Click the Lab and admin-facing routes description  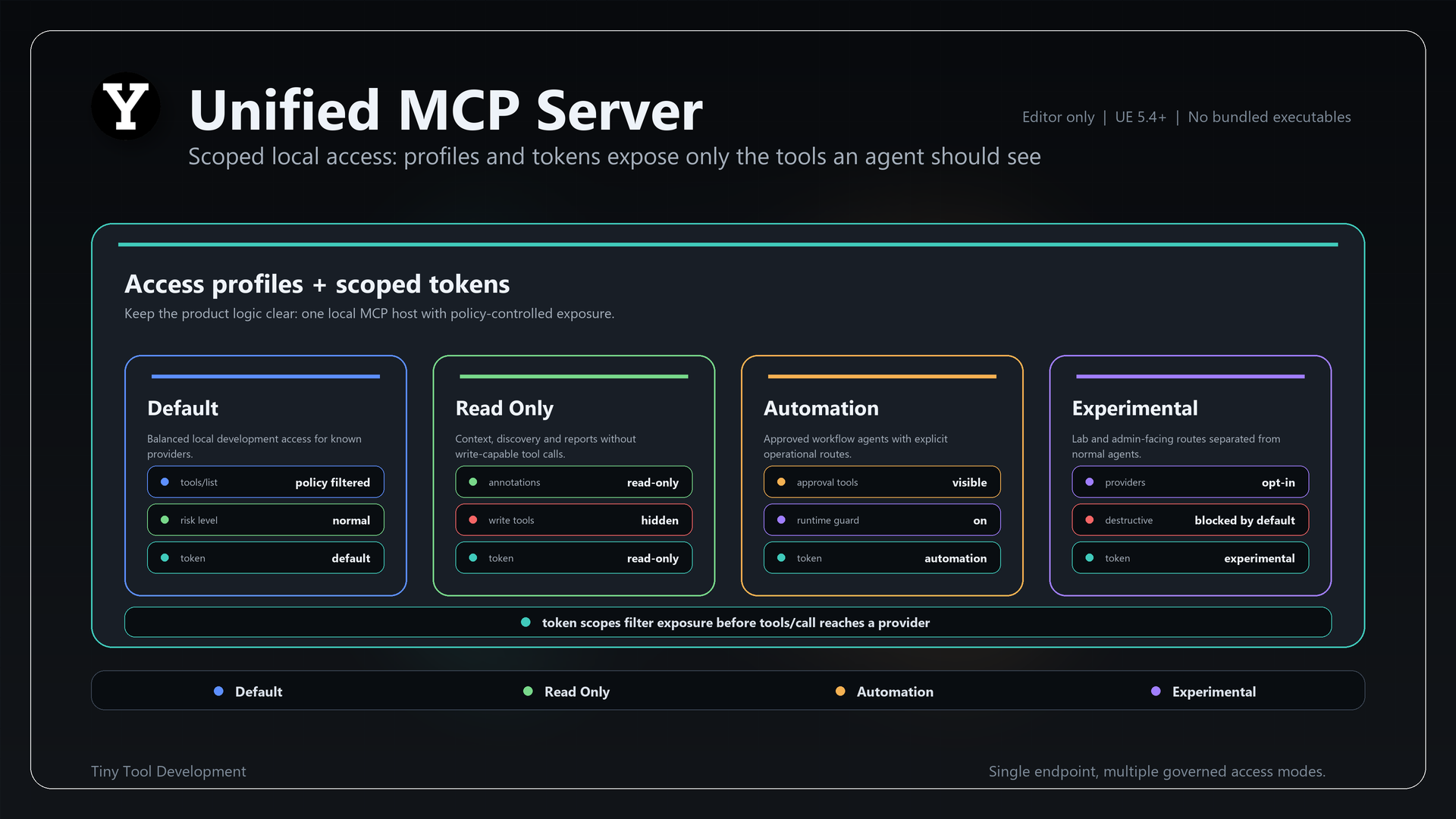[x=1175, y=446]
